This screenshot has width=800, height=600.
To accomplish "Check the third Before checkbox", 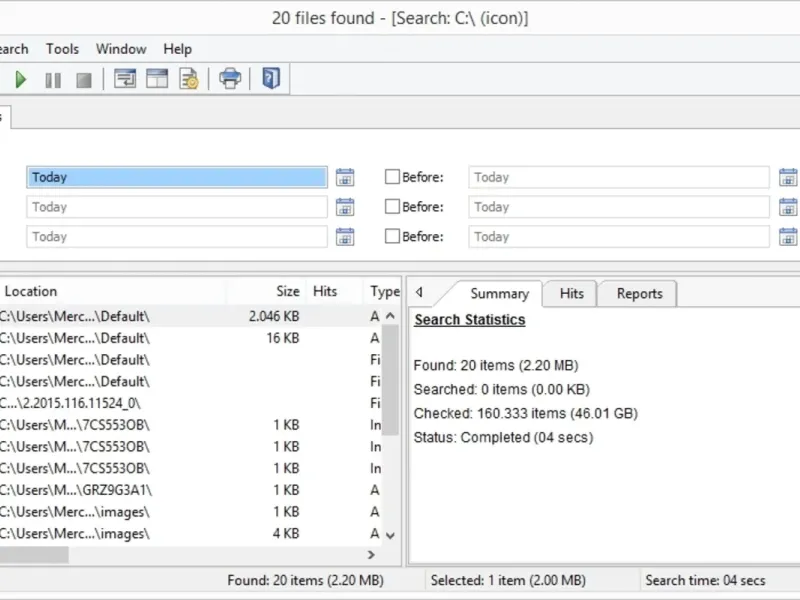I will (x=393, y=237).
